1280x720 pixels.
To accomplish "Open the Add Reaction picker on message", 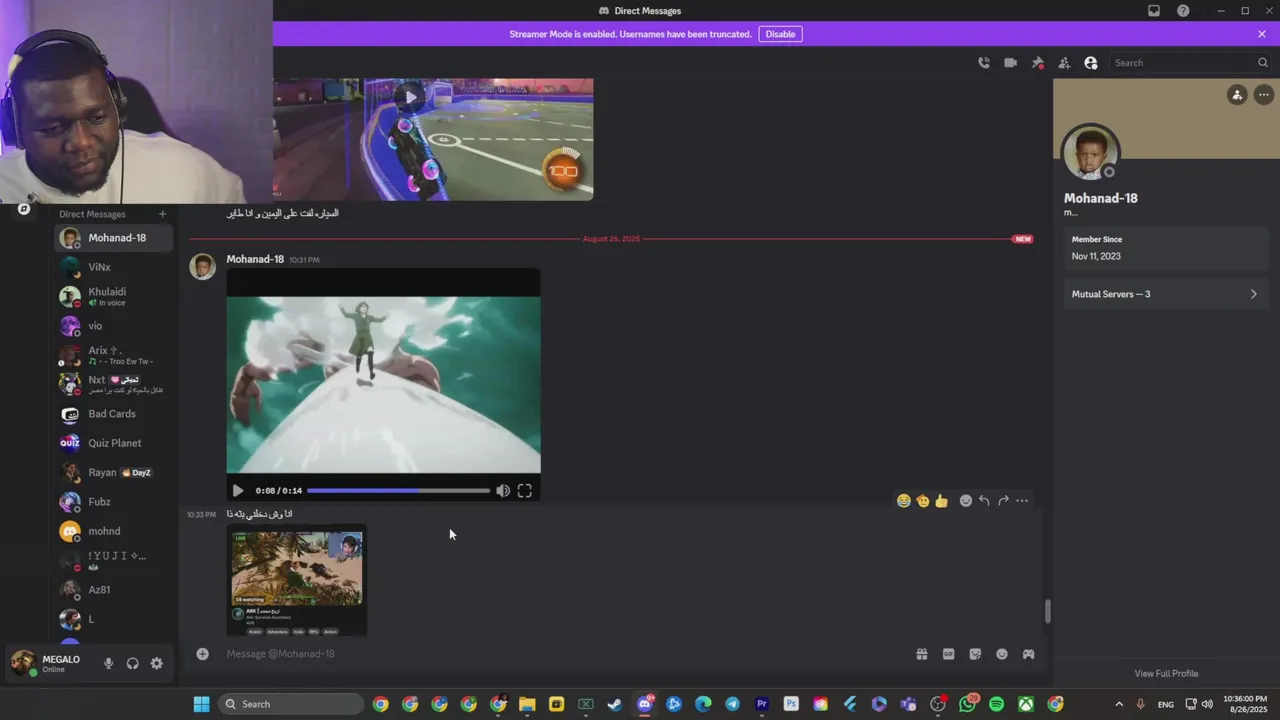I will pyautogui.click(x=966, y=501).
